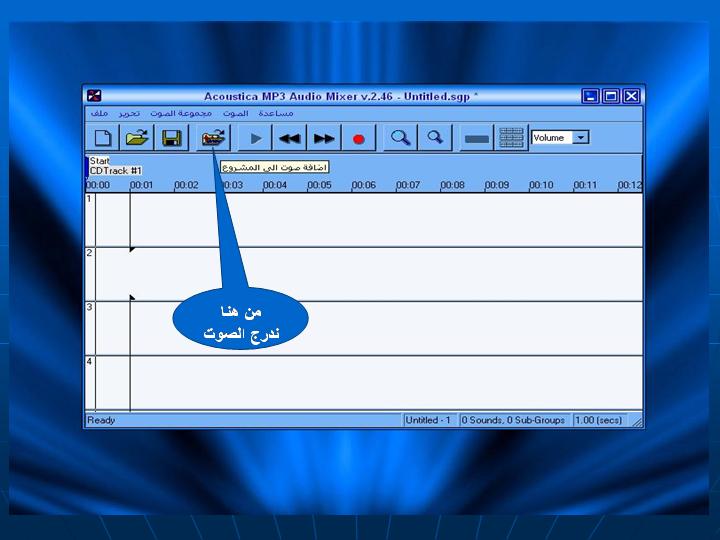Rewind using the double left arrows

(x=290, y=138)
